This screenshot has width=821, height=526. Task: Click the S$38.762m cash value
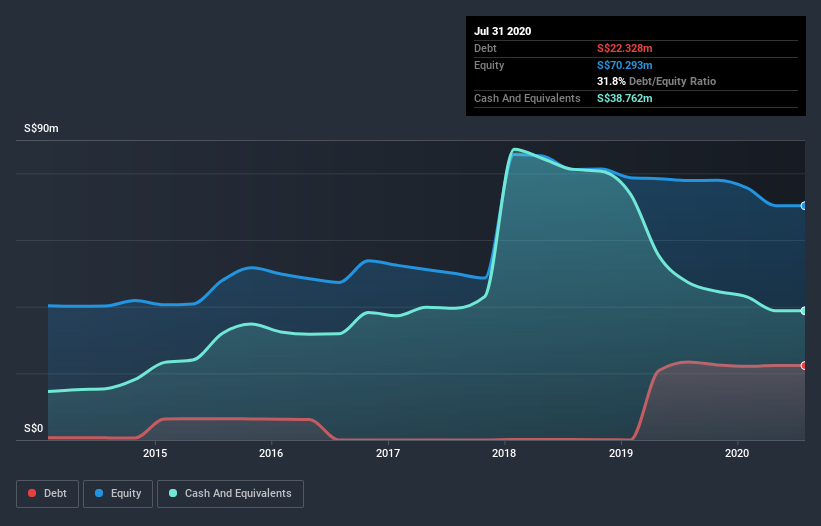tap(625, 98)
